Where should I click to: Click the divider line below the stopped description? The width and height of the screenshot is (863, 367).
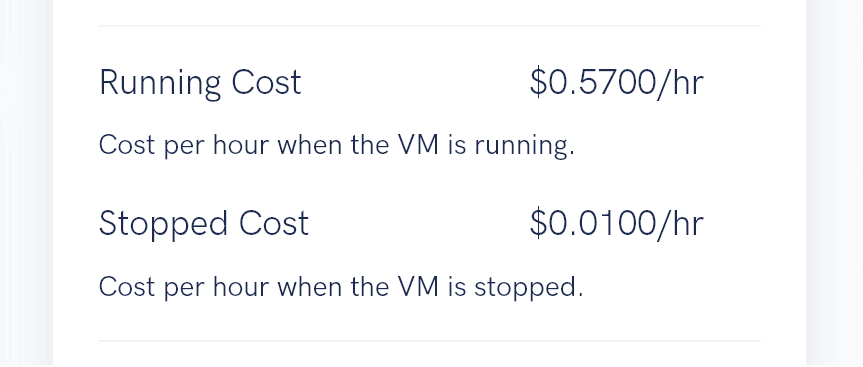[x=429, y=341]
